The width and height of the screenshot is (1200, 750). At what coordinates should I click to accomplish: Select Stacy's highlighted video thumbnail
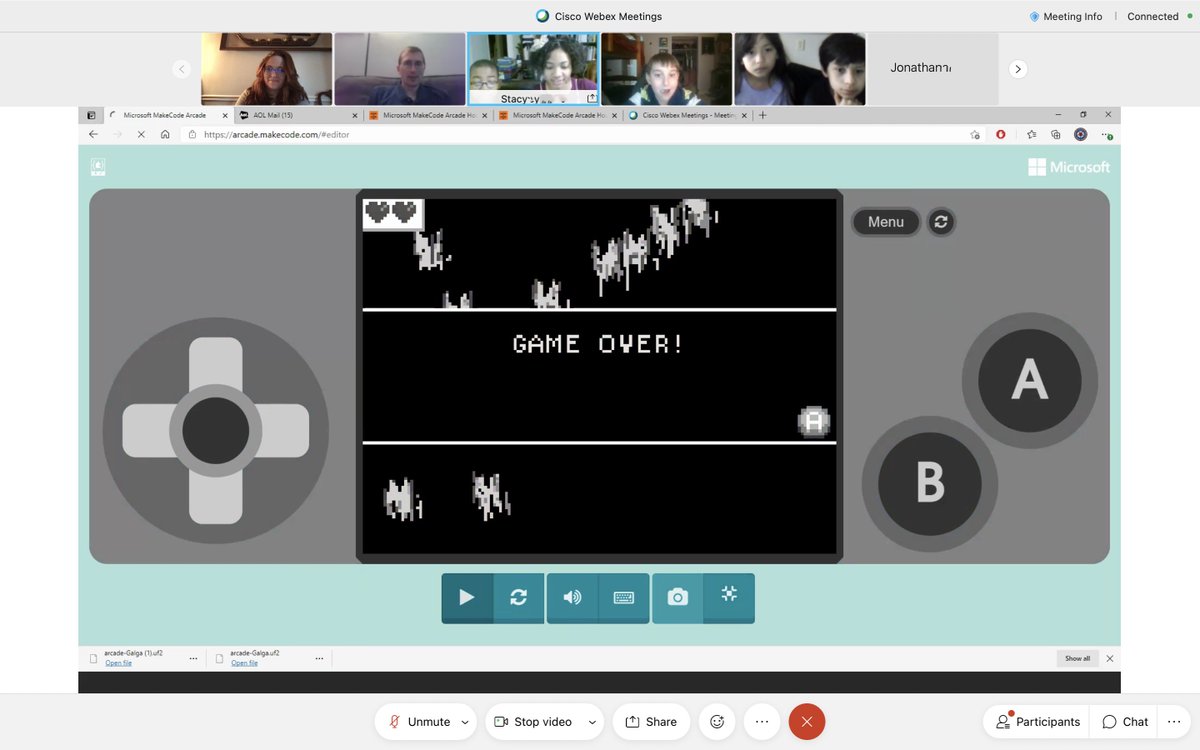click(533, 69)
